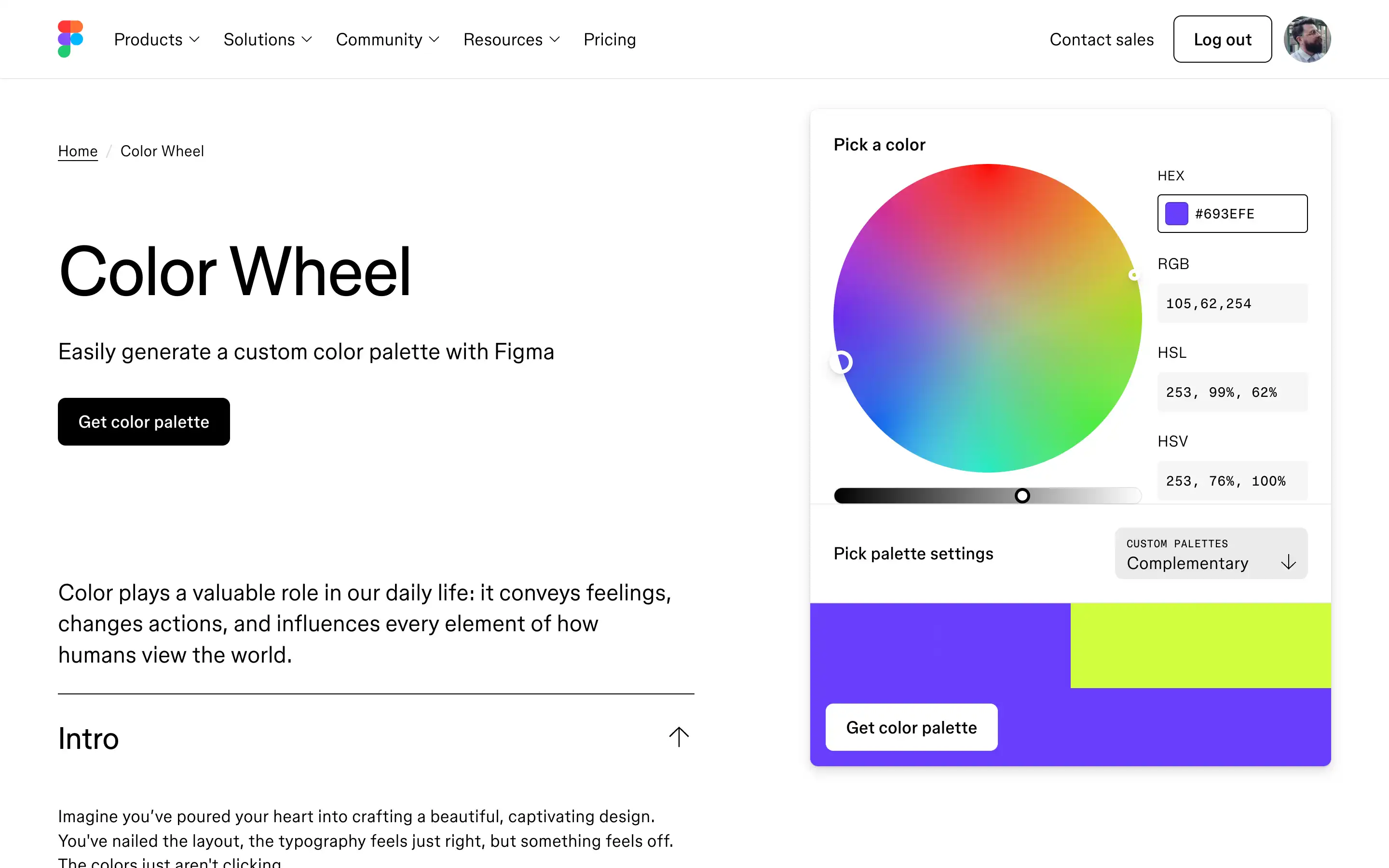
Task: Follow the Home breadcrumb link
Action: 78,151
